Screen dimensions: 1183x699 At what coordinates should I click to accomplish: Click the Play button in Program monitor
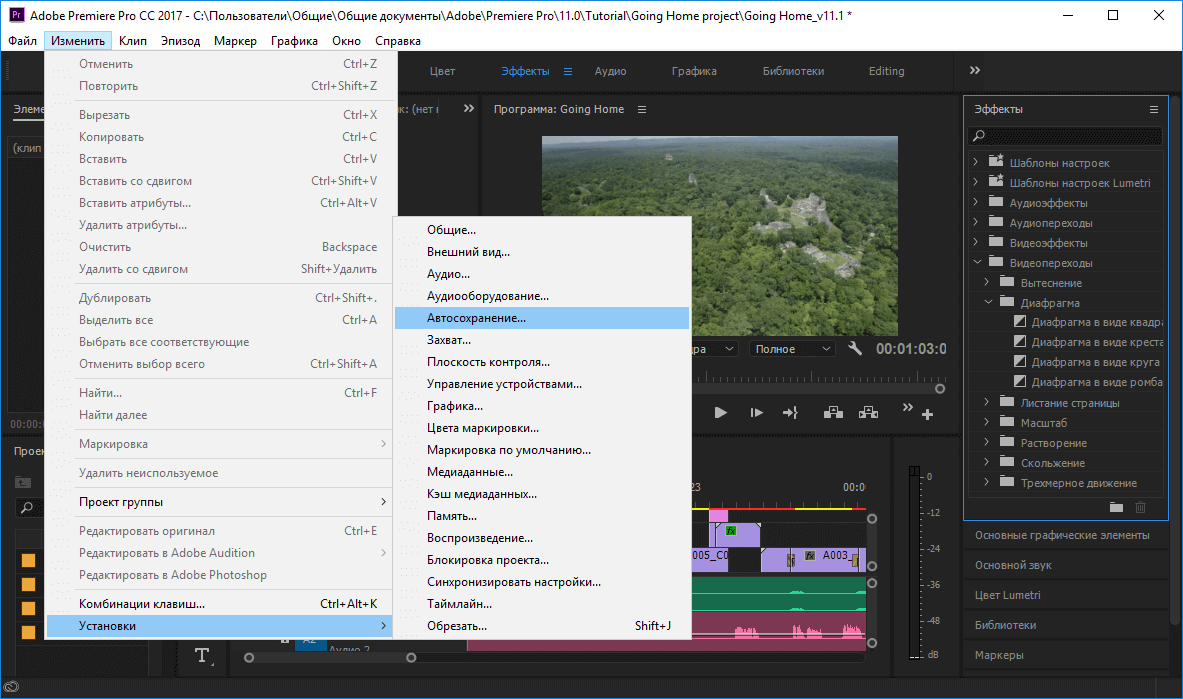pyautogui.click(x=721, y=413)
